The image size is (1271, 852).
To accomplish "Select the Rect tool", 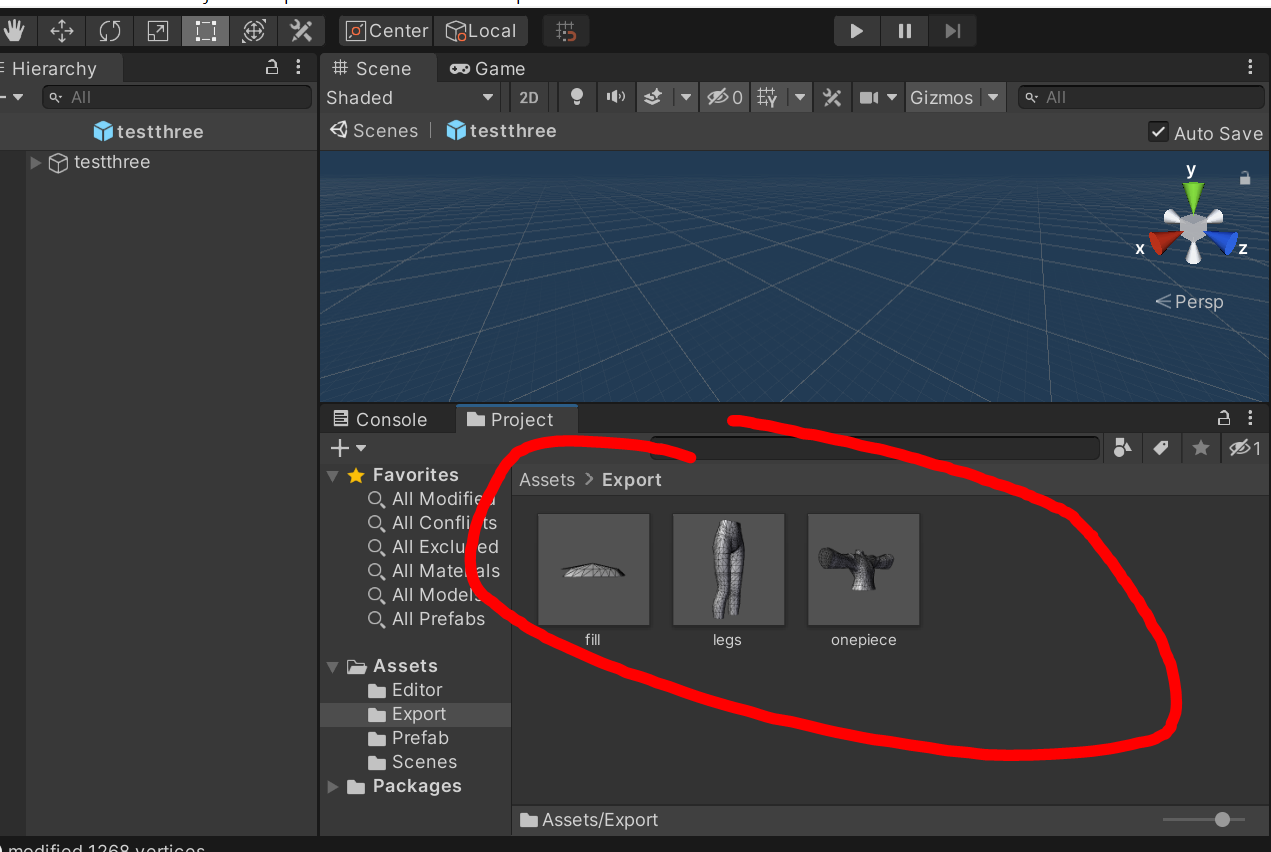I will click(205, 31).
